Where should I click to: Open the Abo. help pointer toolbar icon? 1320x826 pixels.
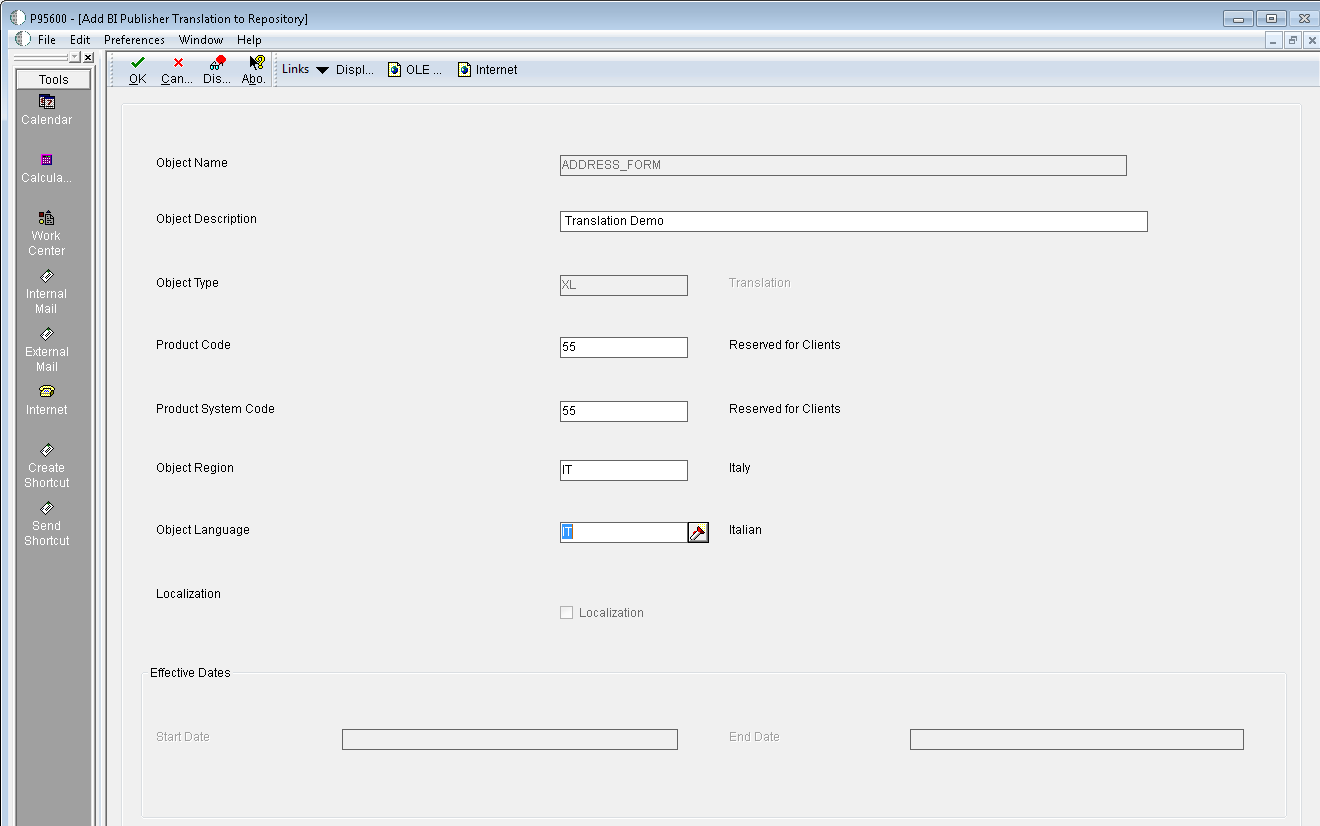255,69
